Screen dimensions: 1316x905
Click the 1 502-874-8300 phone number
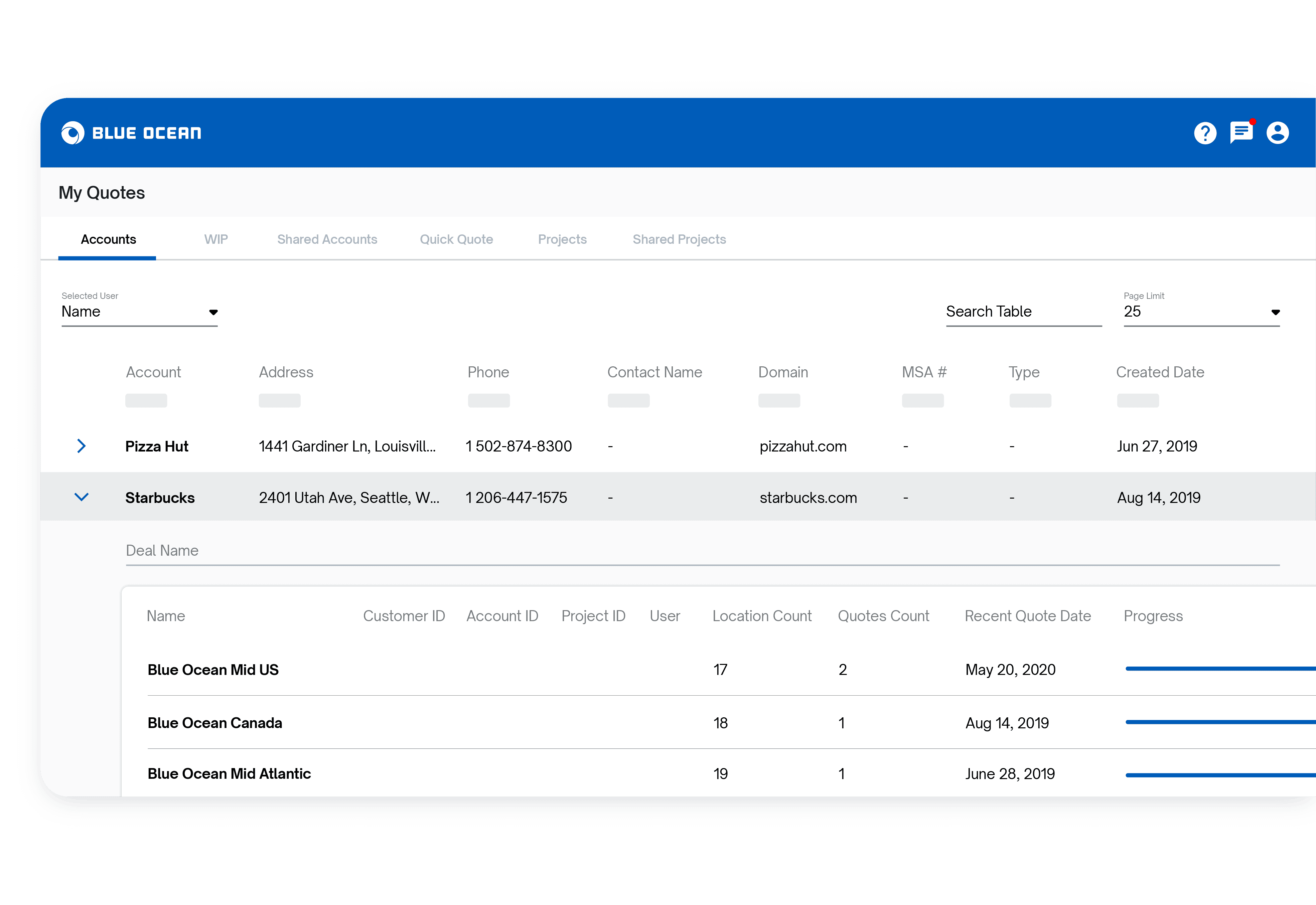coord(519,446)
